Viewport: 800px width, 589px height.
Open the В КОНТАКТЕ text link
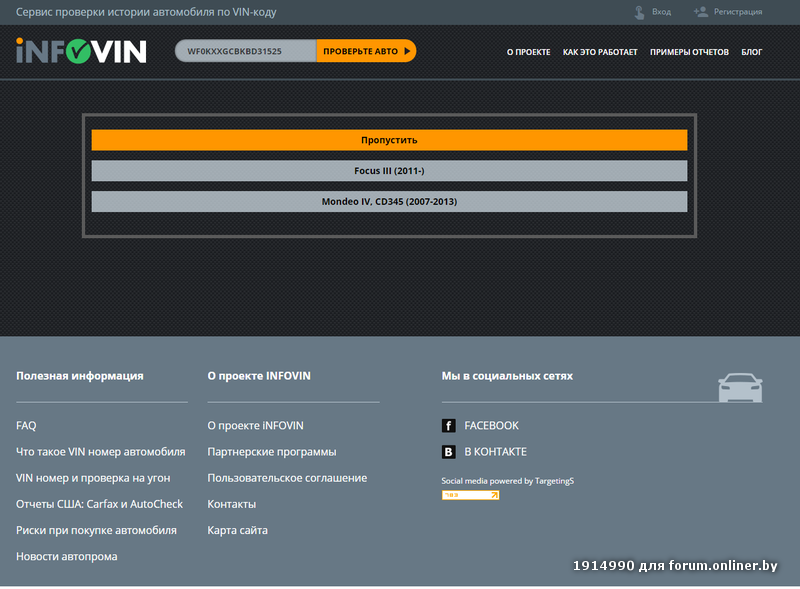click(x=495, y=452)
